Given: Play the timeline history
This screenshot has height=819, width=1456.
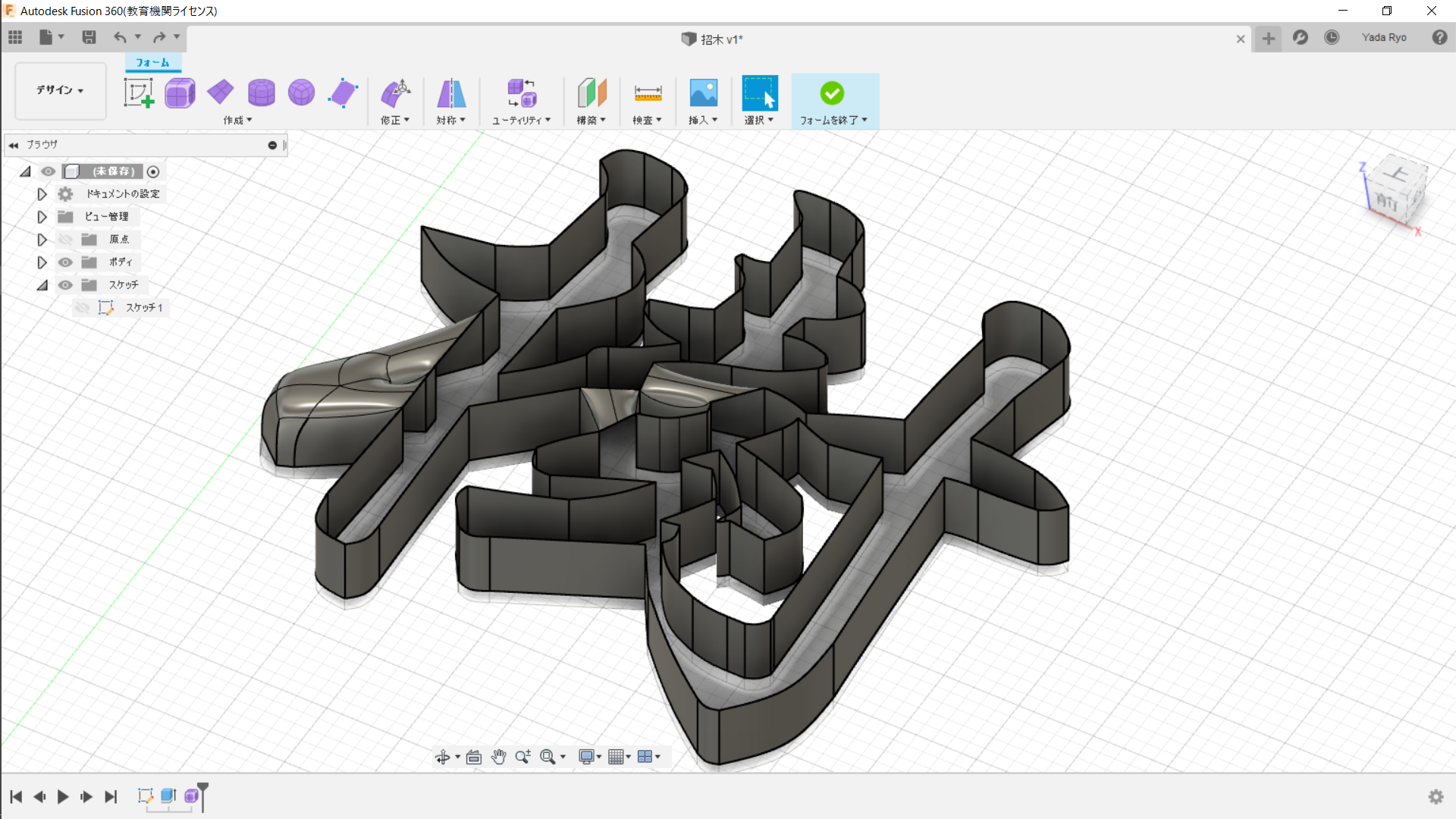Looking at the screenshot, I should [x=63, y=796].
